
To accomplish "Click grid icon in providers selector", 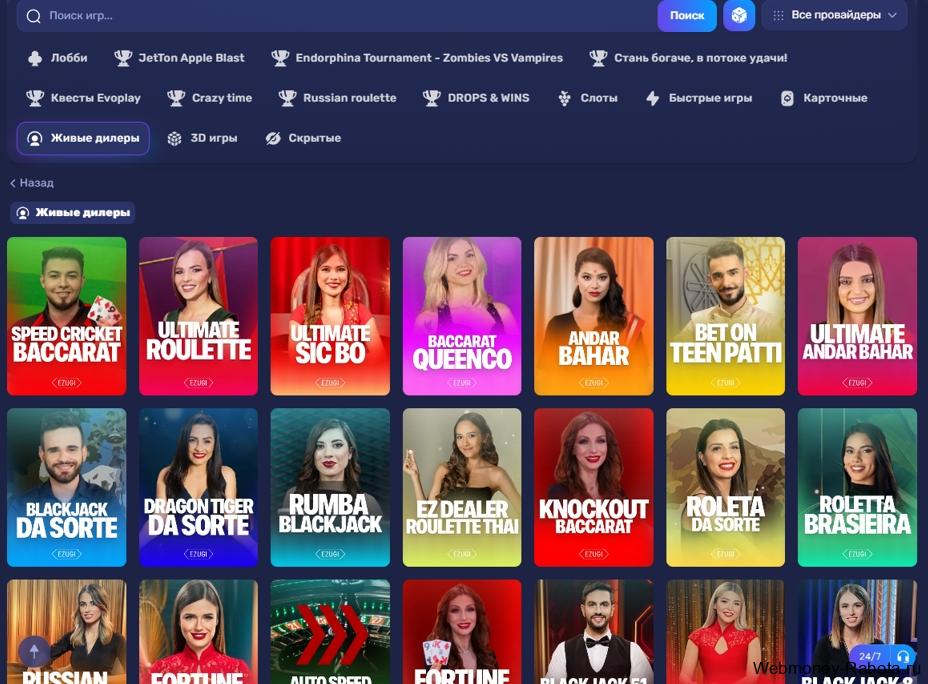I will tap(778, 15).
